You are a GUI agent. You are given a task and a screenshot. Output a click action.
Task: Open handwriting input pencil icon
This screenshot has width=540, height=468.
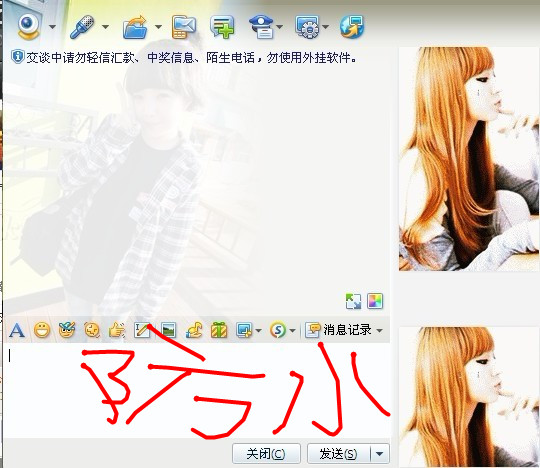tap(142, 330)
